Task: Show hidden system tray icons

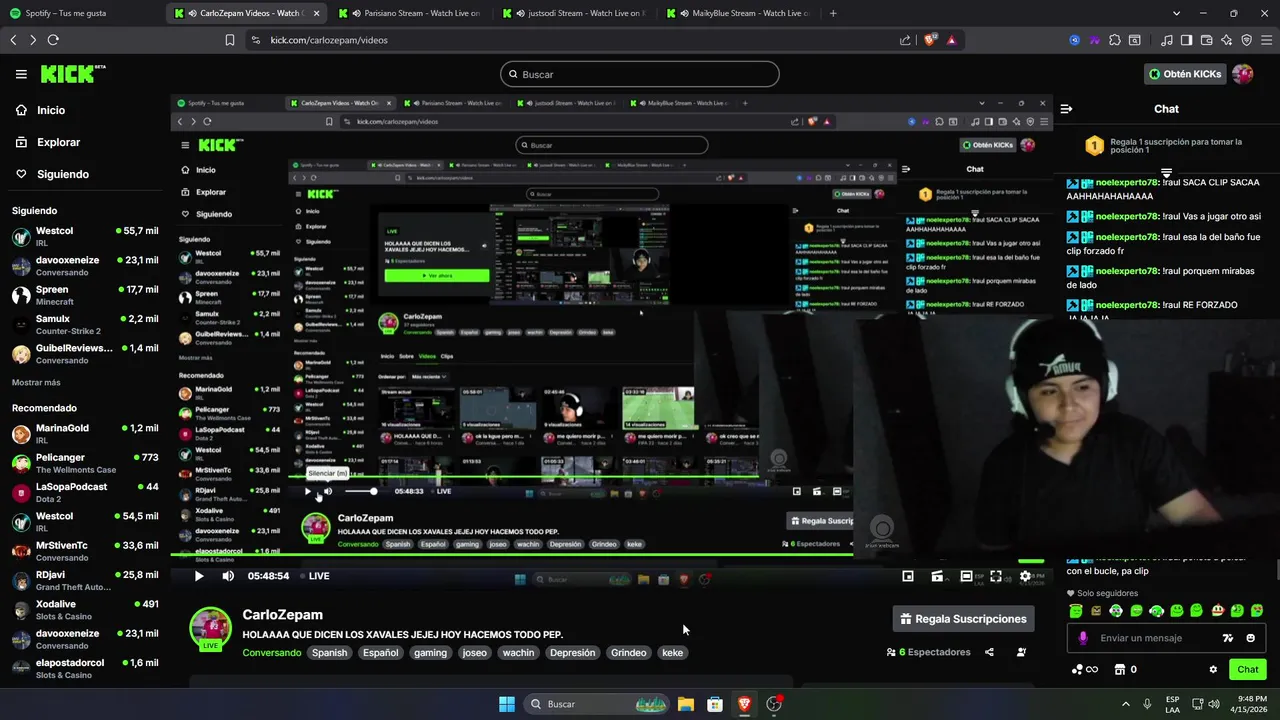Action: [1125, 704]
